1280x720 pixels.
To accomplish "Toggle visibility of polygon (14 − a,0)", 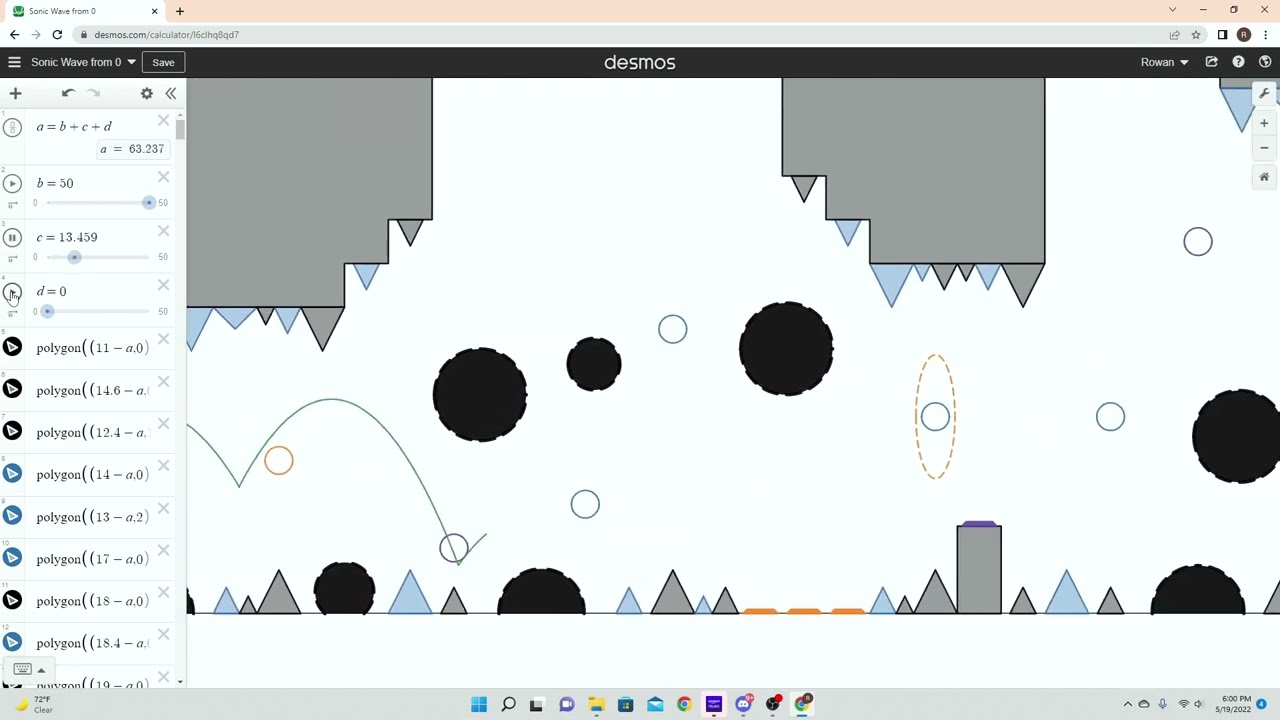I will click(12, 473).
